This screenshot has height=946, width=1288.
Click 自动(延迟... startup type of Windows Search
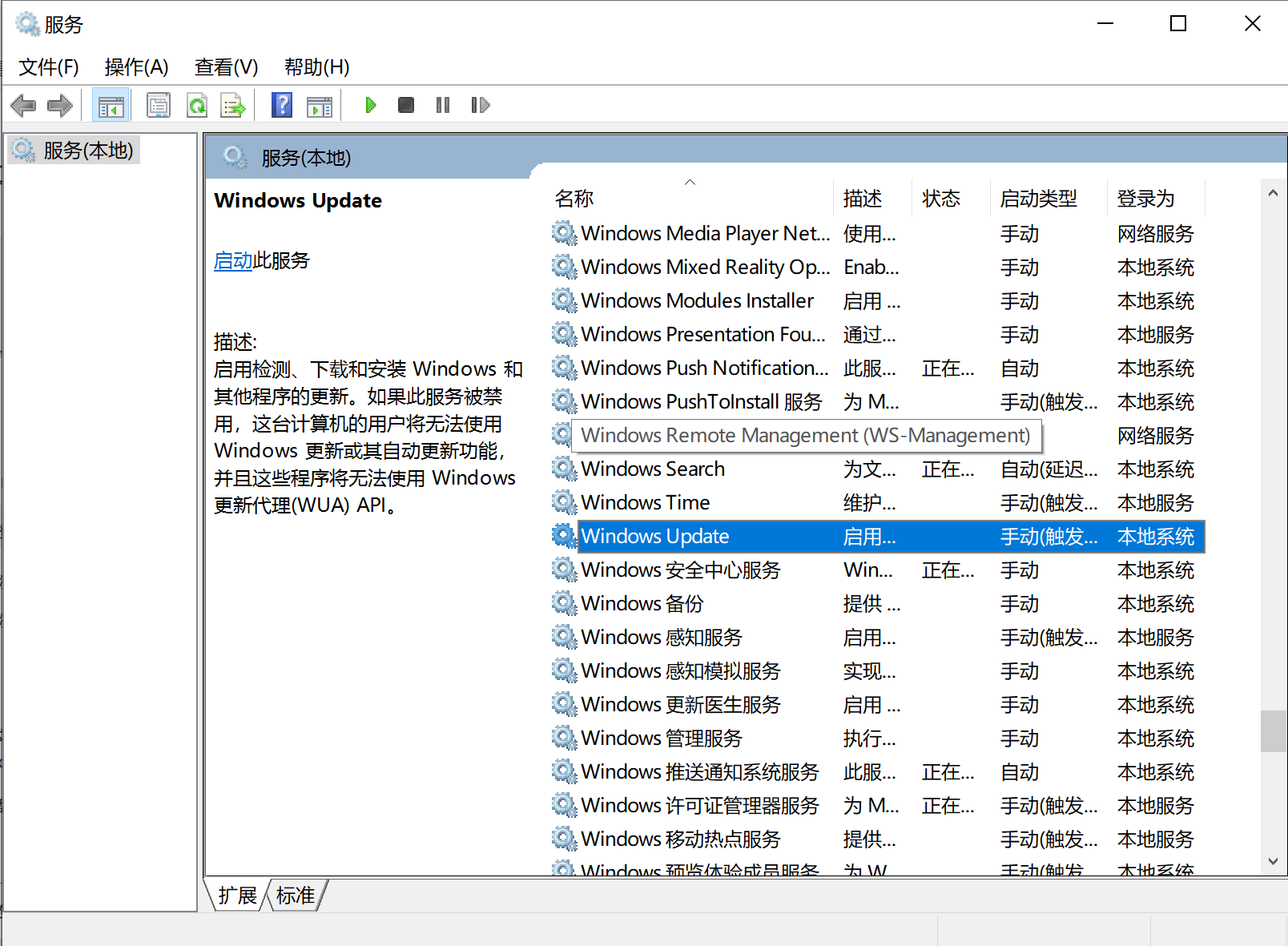click(x=1049, y=469)
